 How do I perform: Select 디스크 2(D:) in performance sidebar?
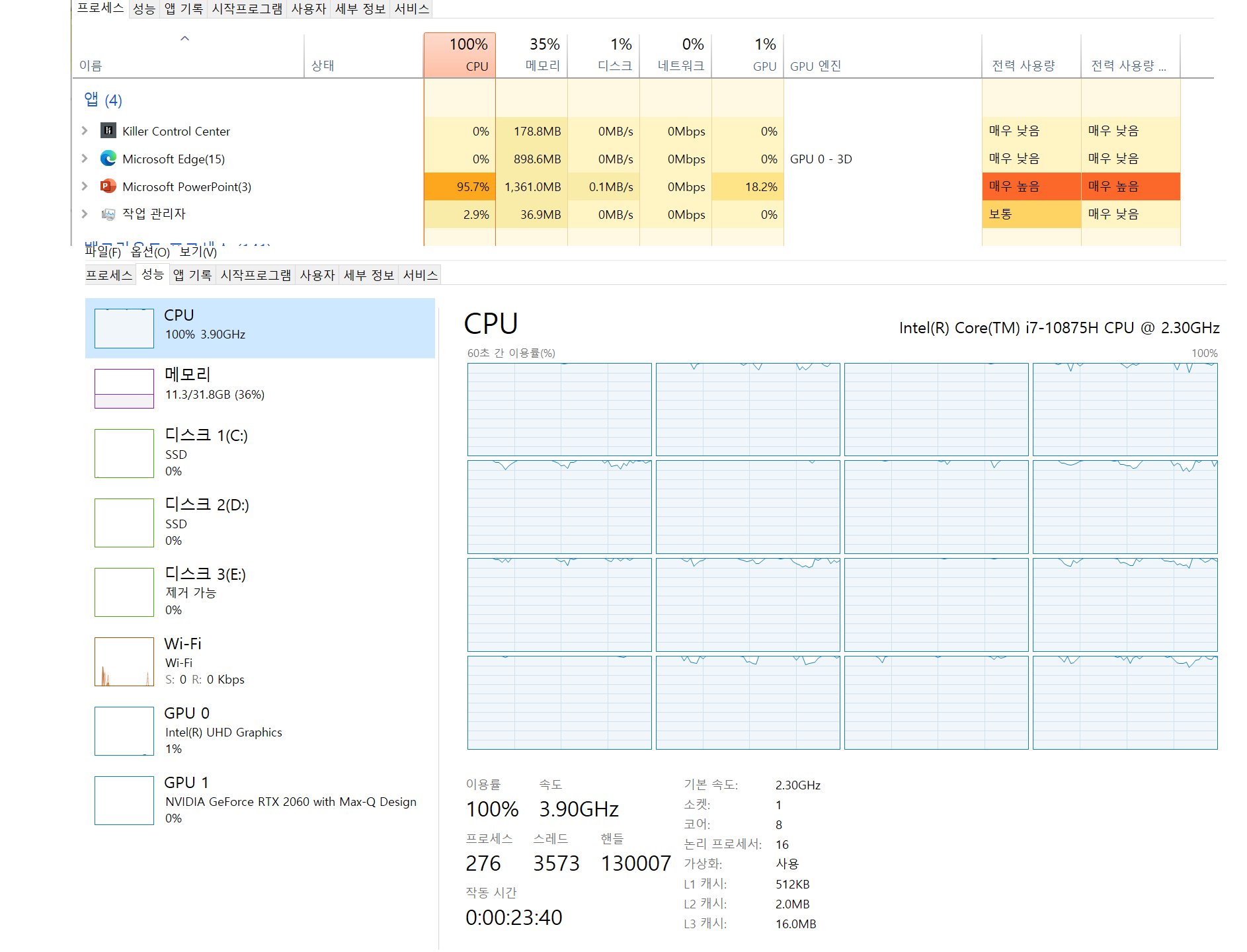(260, 522)
